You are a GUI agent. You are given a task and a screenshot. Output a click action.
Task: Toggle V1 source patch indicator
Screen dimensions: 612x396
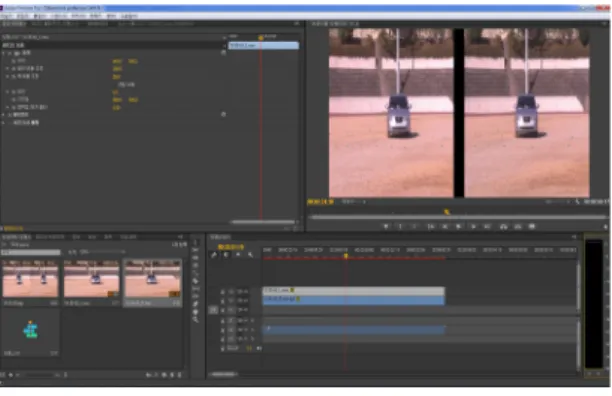pos(213,310)
